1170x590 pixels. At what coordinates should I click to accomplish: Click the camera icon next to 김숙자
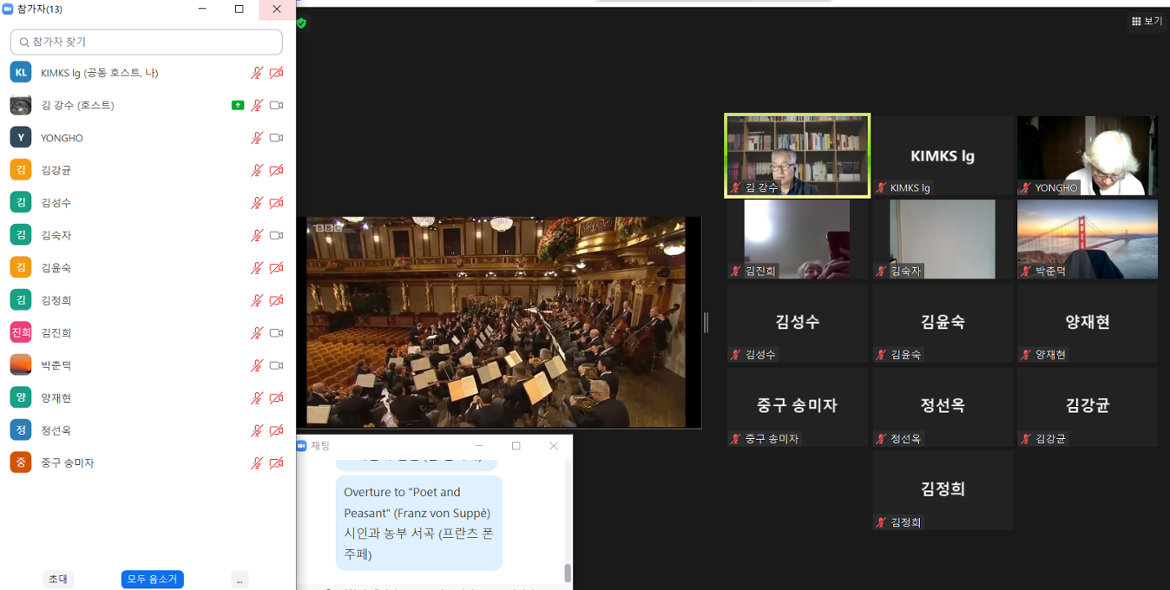(x=276, y=235)
